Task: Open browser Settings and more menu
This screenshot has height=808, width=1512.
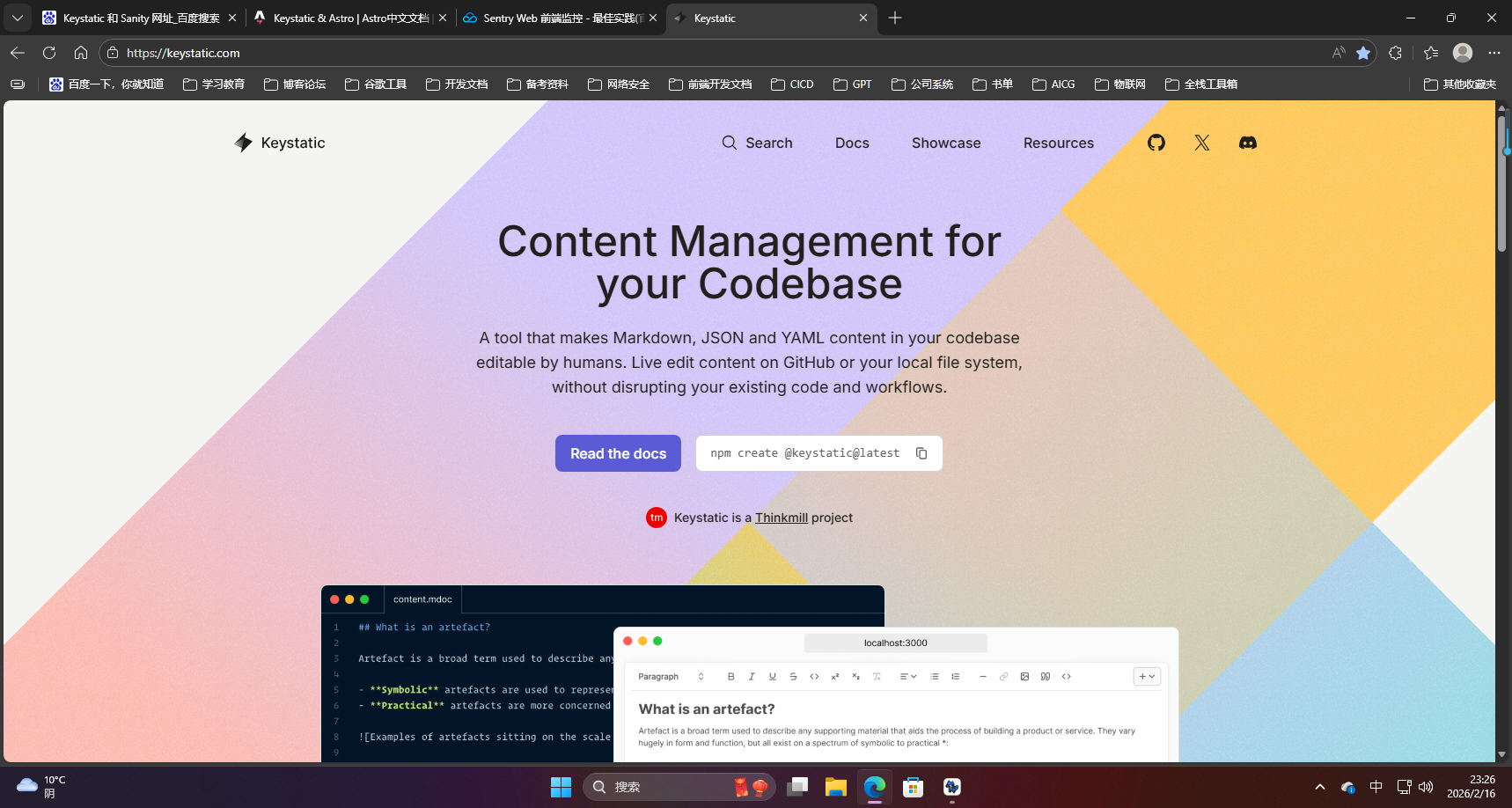Action: (1494, 53)
